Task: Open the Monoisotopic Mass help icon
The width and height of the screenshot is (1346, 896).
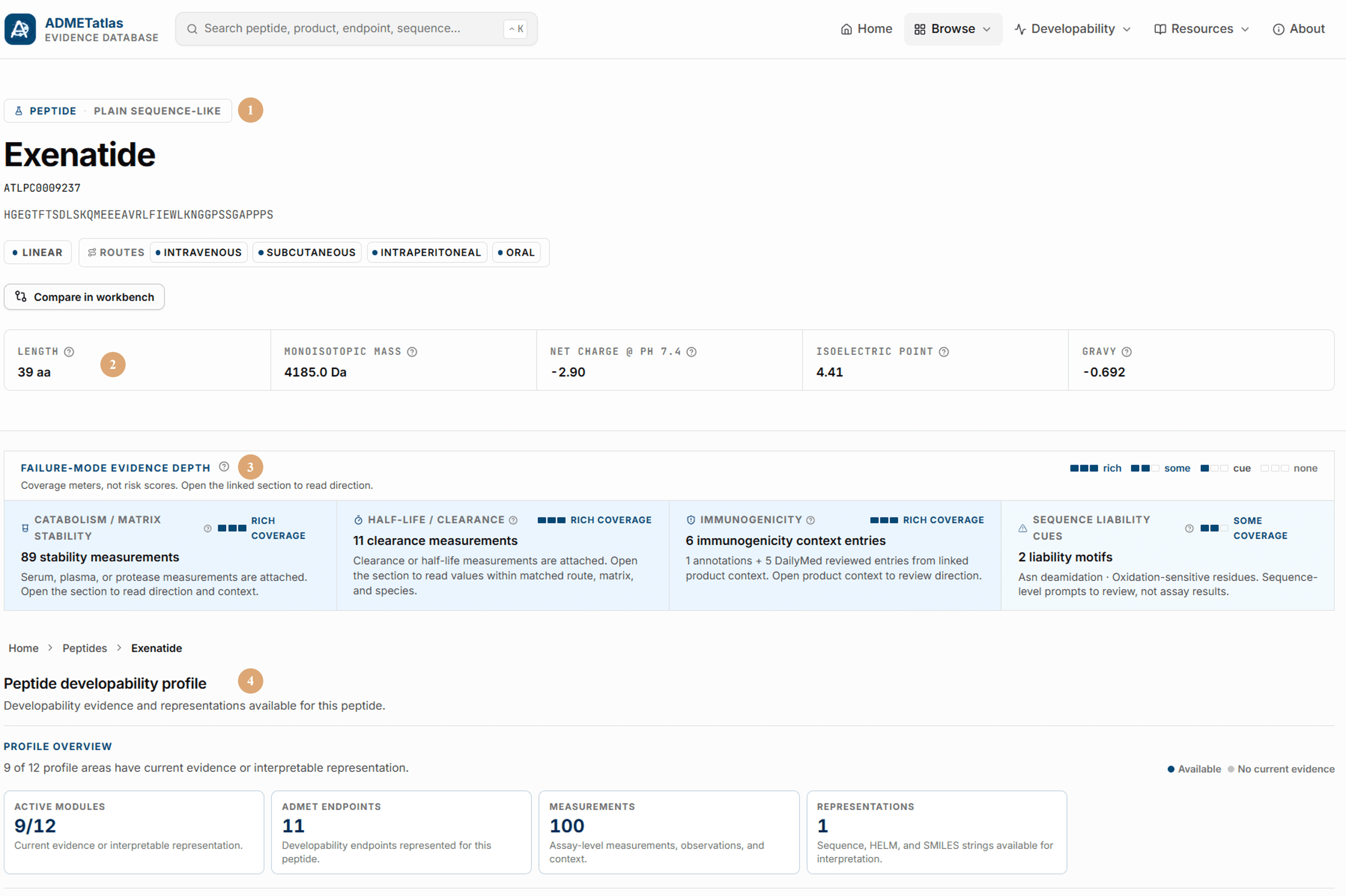Action: pos(412,352)
